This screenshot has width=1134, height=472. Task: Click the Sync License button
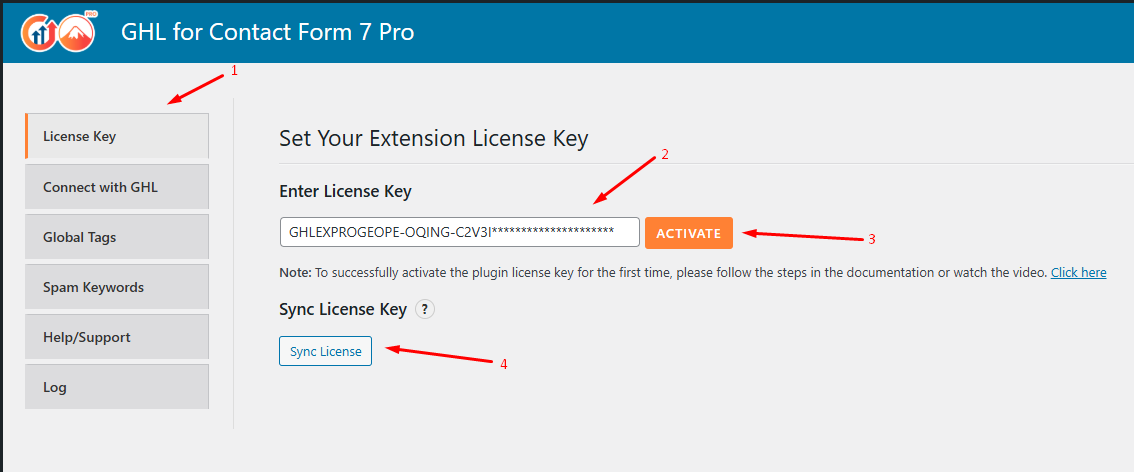[325, 352]
